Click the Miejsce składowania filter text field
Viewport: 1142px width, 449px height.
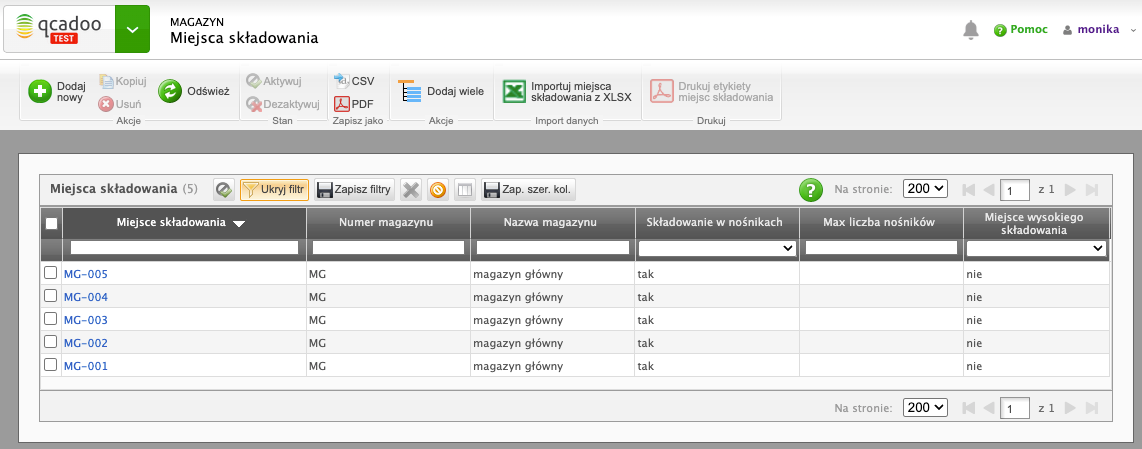pos(184,247)
